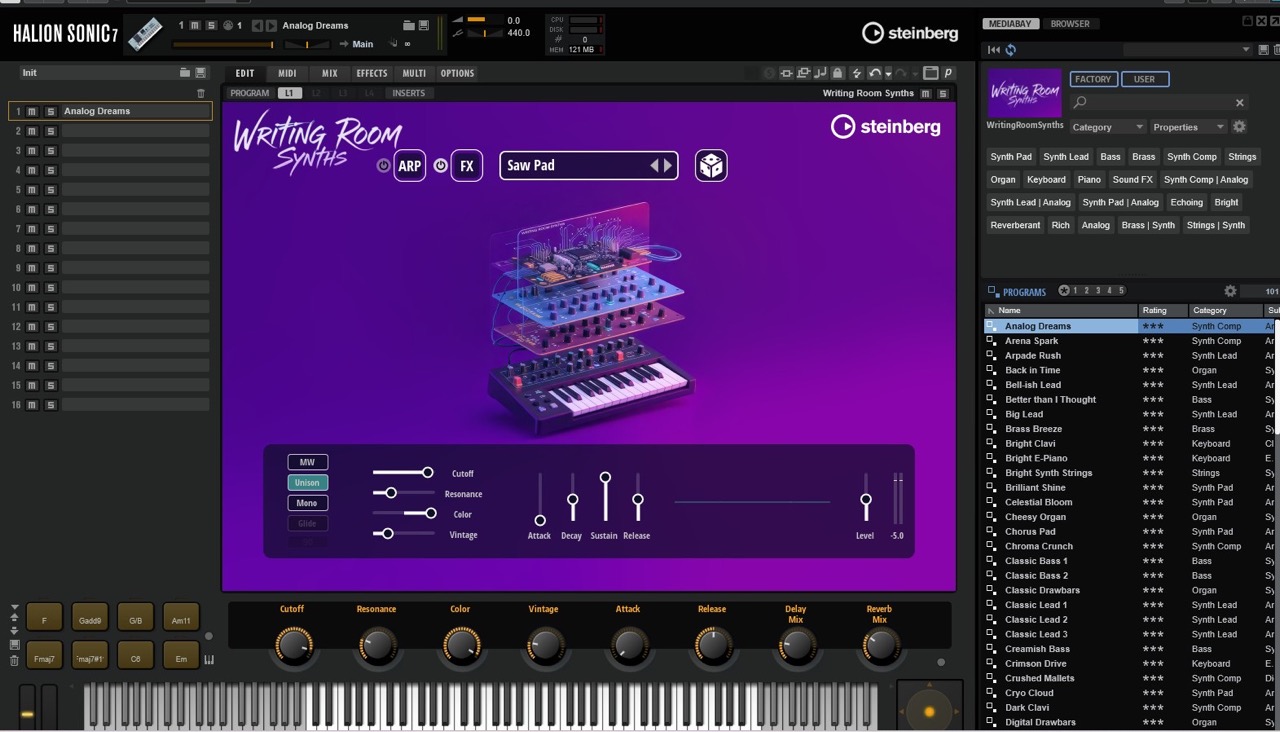Viewport: 1280px width, 732px height.
Task: Mute slot 1 Analog Dreams
Action: (32, 112)
